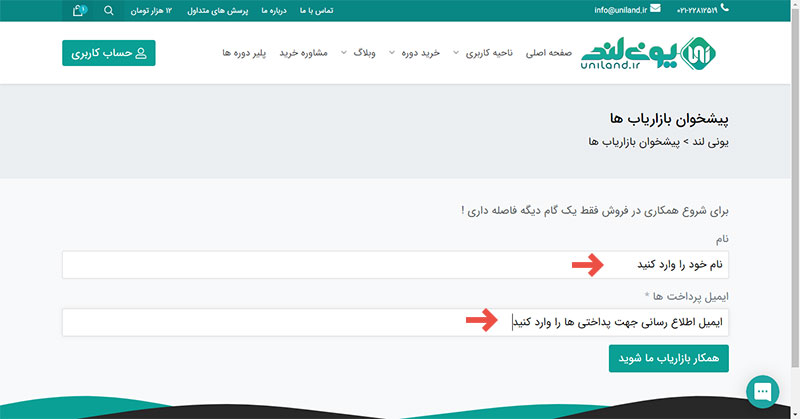Expand ناحیه کاربری dropdown menu
Screen dimensions: 800x419
tap(483, 53)
